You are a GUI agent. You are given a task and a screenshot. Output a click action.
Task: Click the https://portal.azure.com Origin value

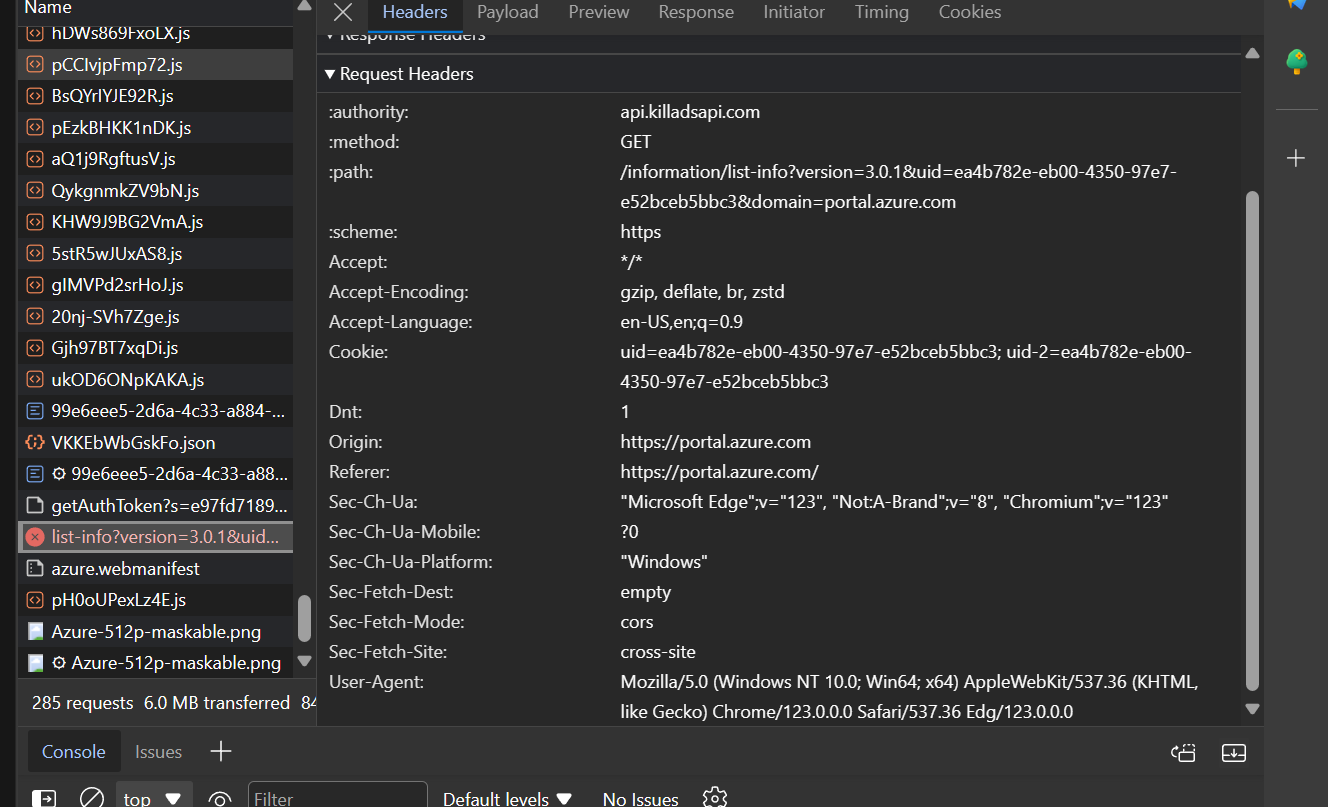coord(716,442)
